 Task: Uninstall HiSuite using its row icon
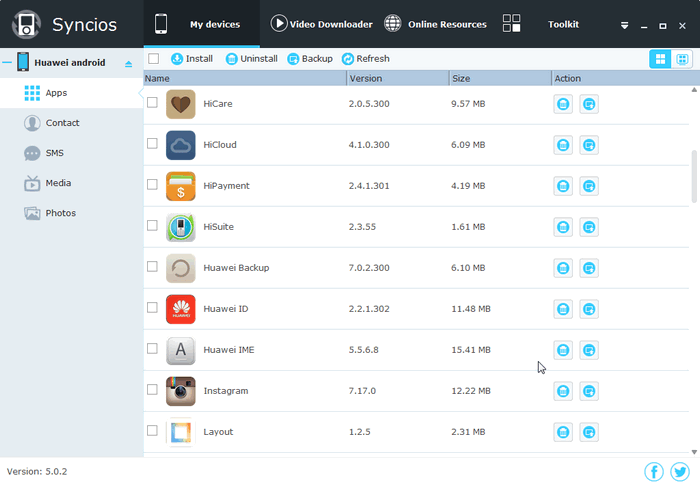[563, 227]
